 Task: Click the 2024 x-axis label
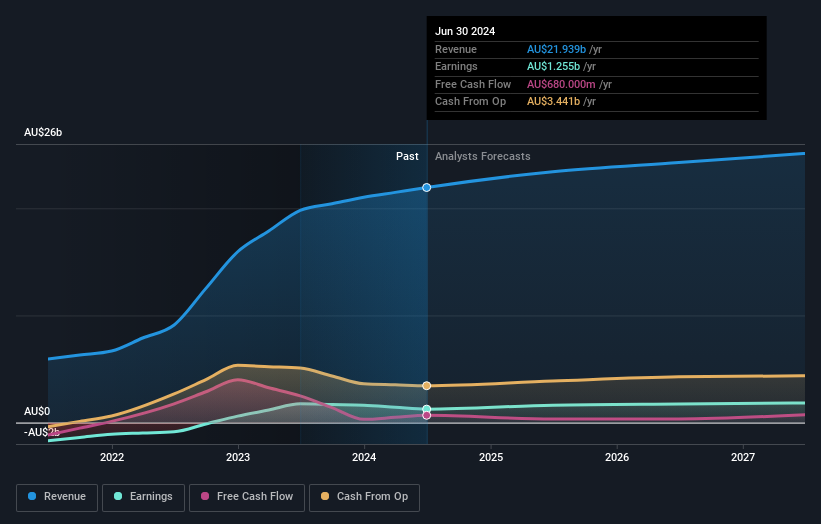(364, 457)
